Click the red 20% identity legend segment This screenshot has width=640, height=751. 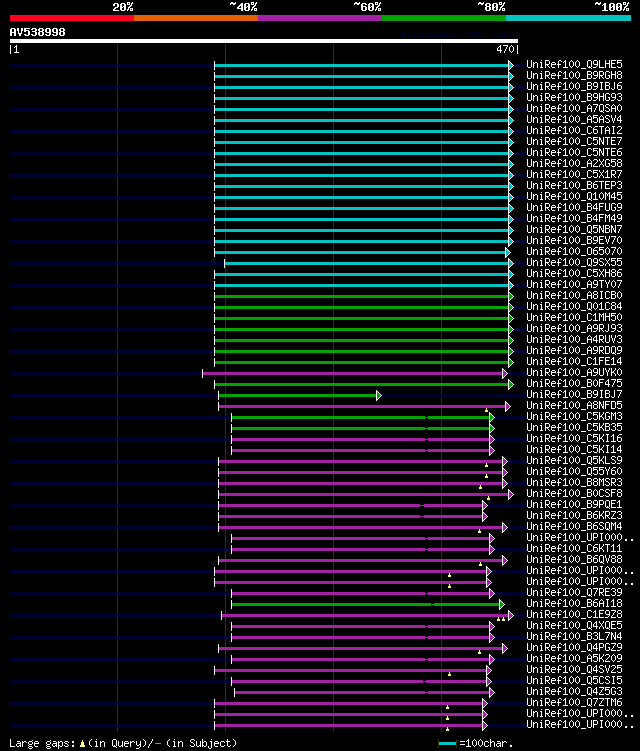coord(72,18)
